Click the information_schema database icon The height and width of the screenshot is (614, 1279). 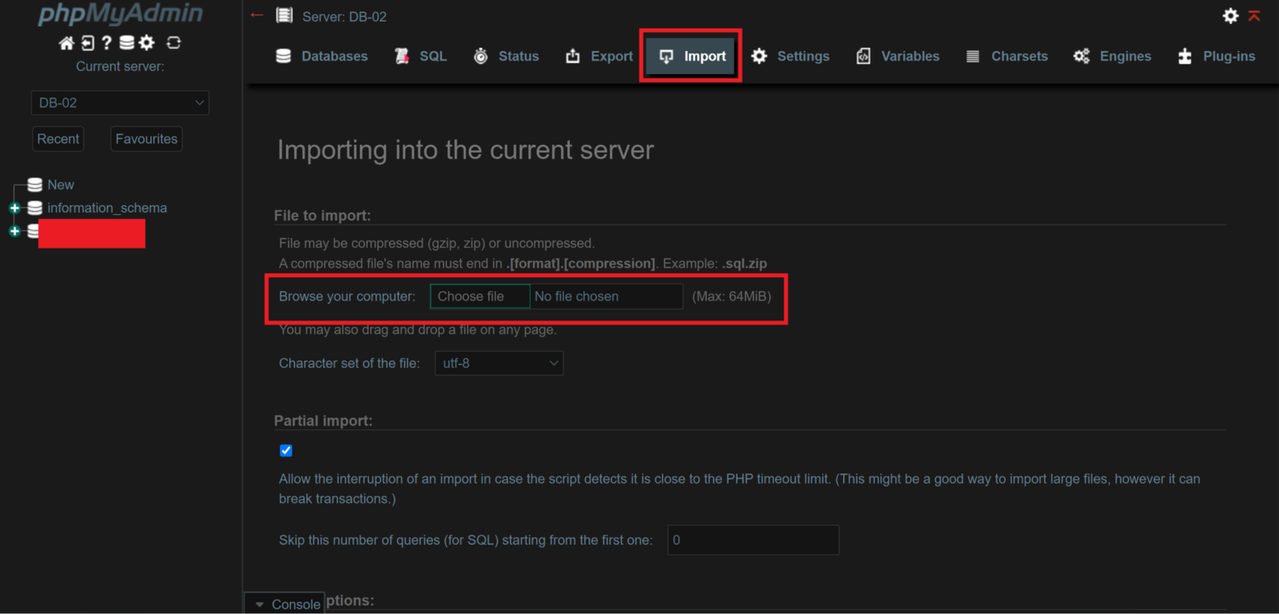35,208
